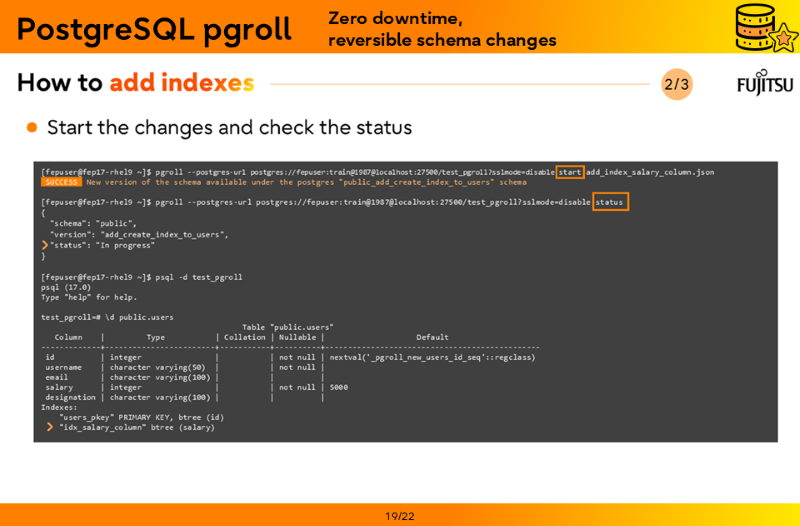The height and width of the screenshot is (526, 800).
Task: Click the "Column" table header
Action: (69, 337)
